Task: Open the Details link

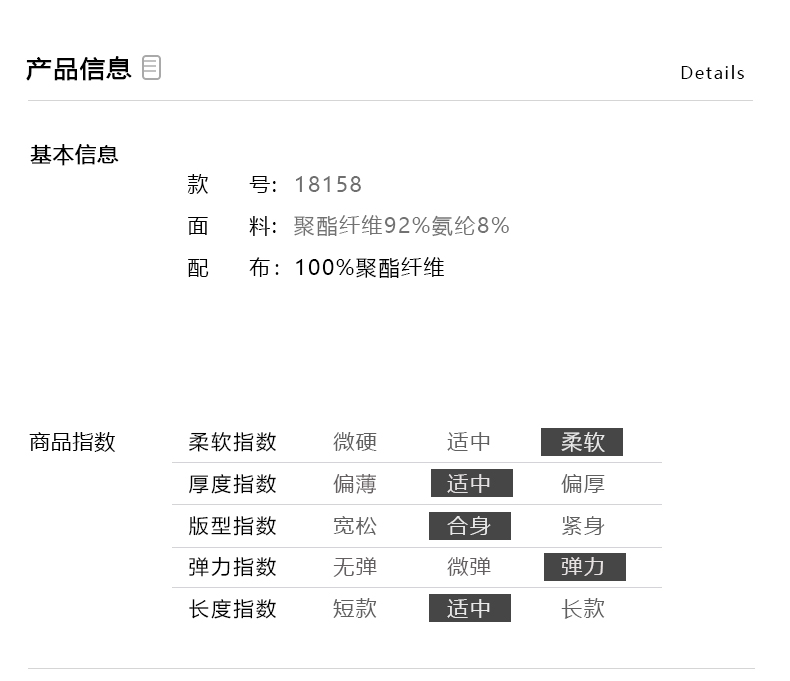Action: (712, 73)
